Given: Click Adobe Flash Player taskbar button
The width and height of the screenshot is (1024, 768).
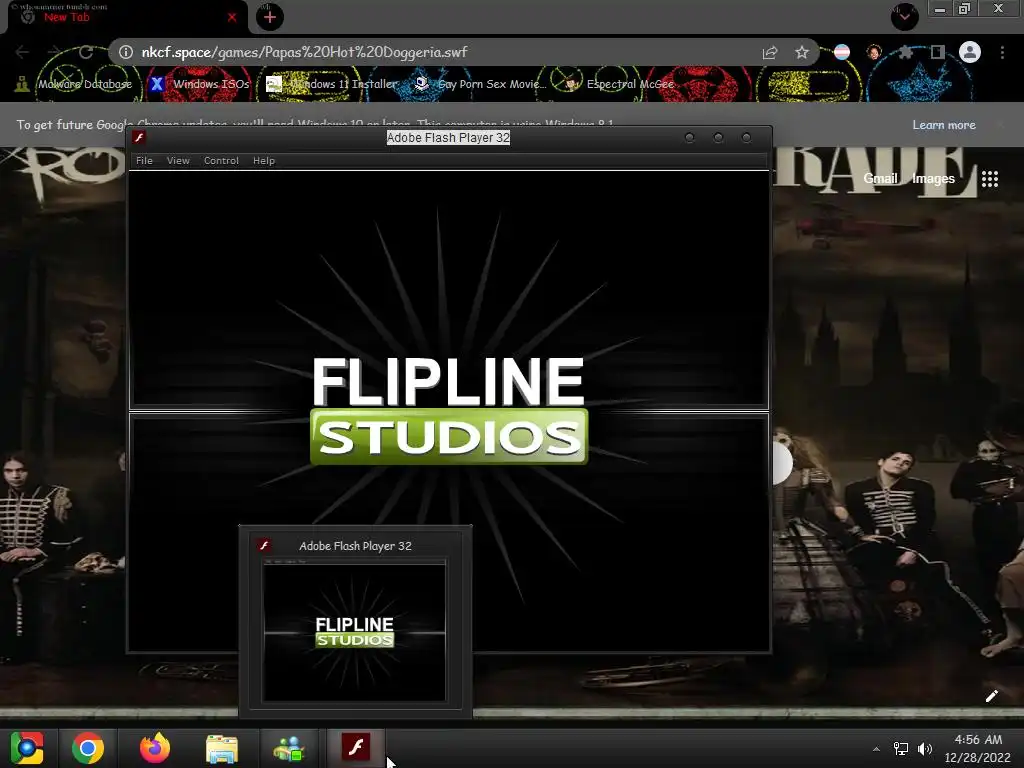Looking at the screenshot, I should click(x=356, y=747).
